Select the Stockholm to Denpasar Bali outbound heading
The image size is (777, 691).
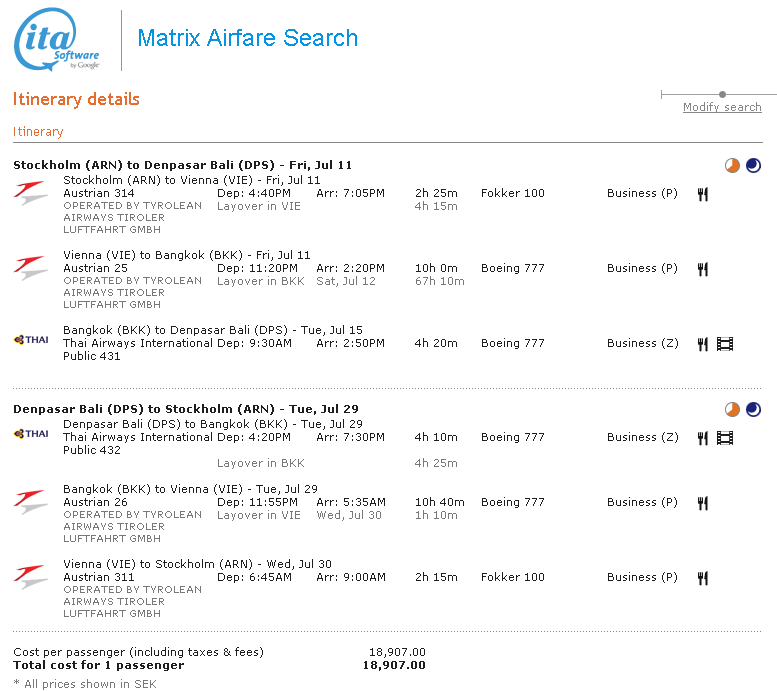point(182,165)
